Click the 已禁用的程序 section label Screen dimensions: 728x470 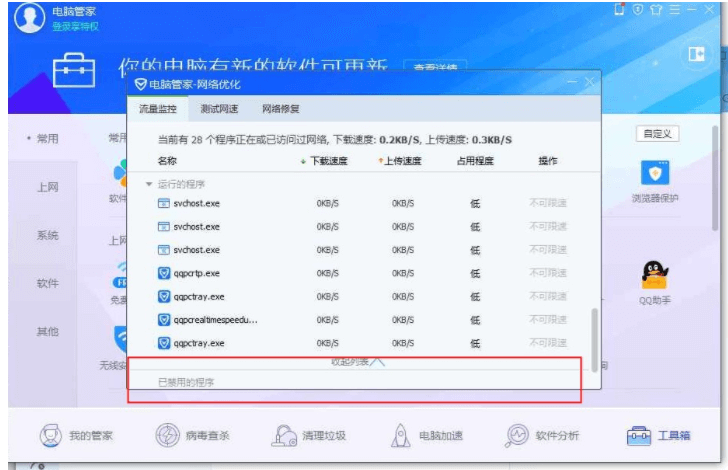point(186,383)
